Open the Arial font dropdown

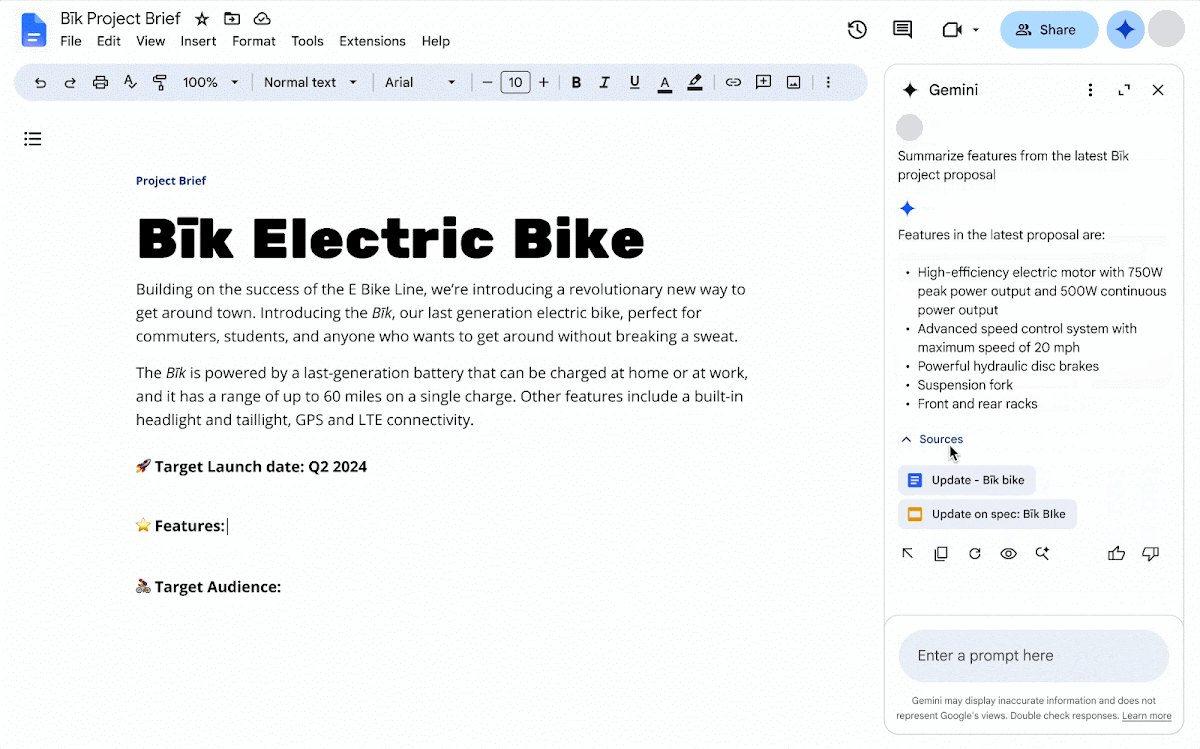421,83
